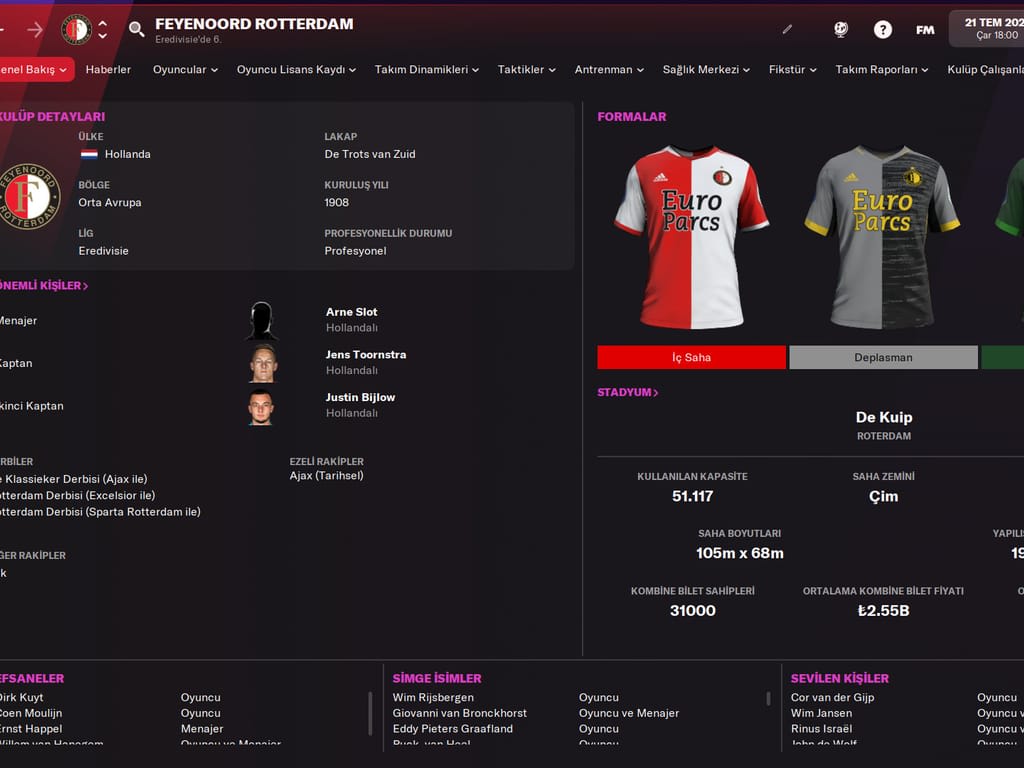This screenshot has width=1024, height=768.
Task: Expand Takım Raporları dropdown
Action: point(882,69)
